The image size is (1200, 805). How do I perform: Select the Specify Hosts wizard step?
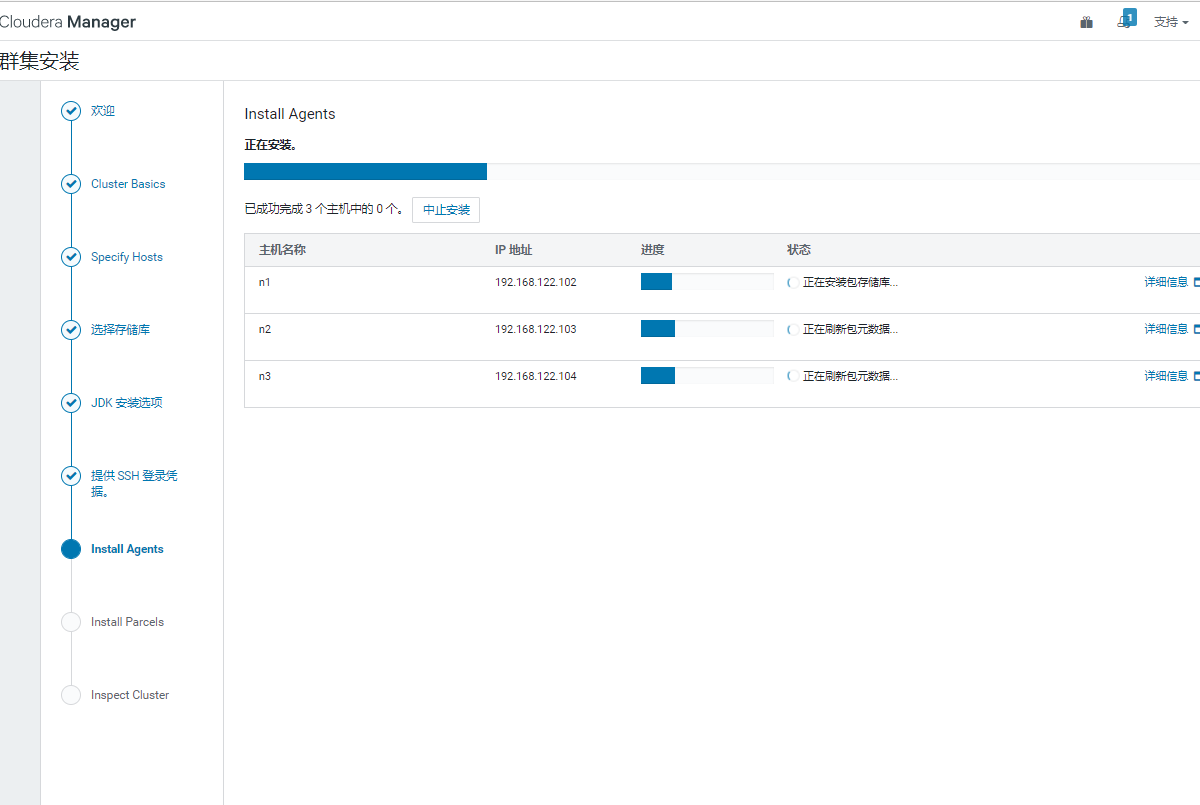click(127, 257)
